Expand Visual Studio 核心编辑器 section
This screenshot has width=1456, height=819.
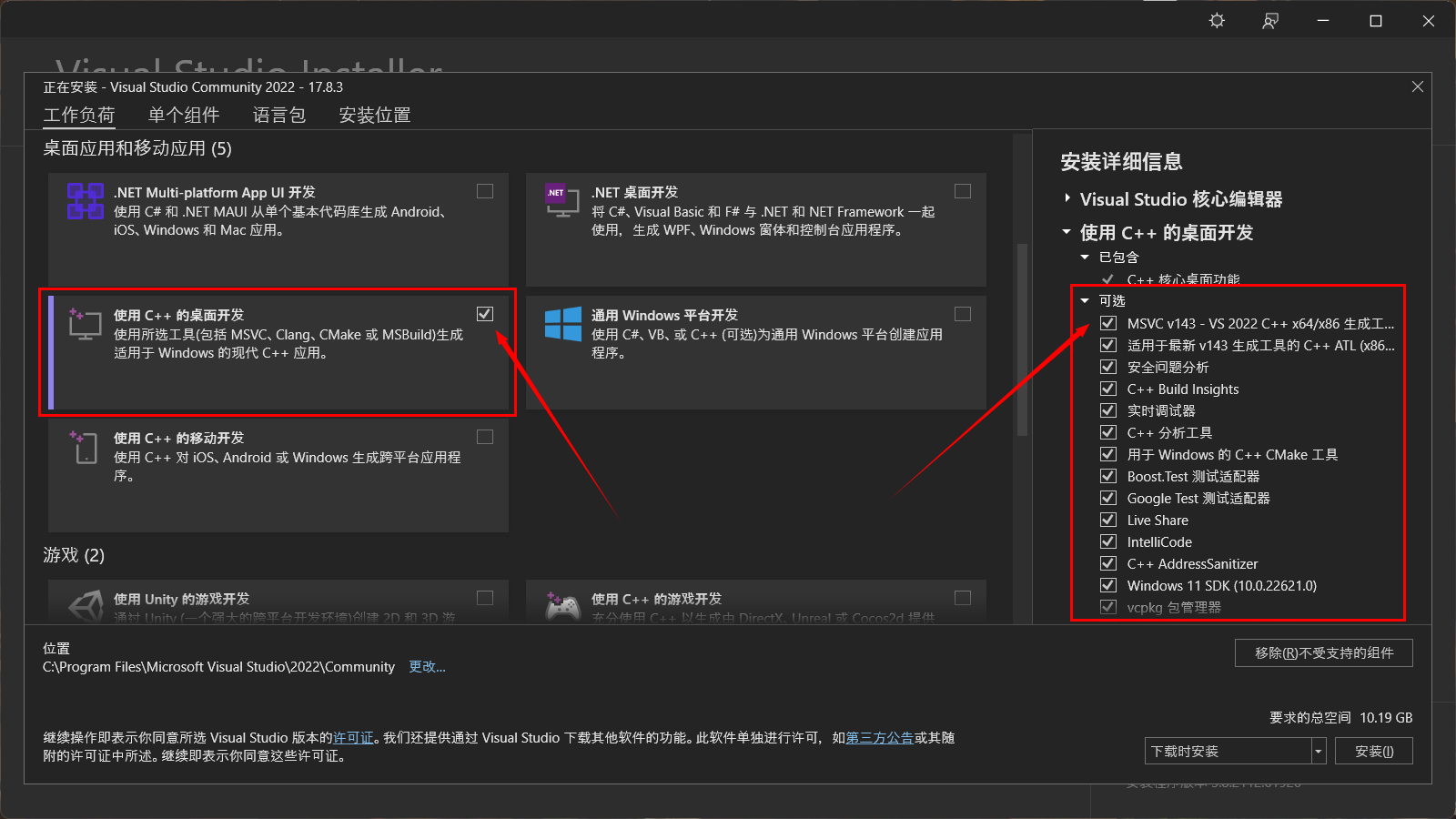click(x=1067, y=198)
